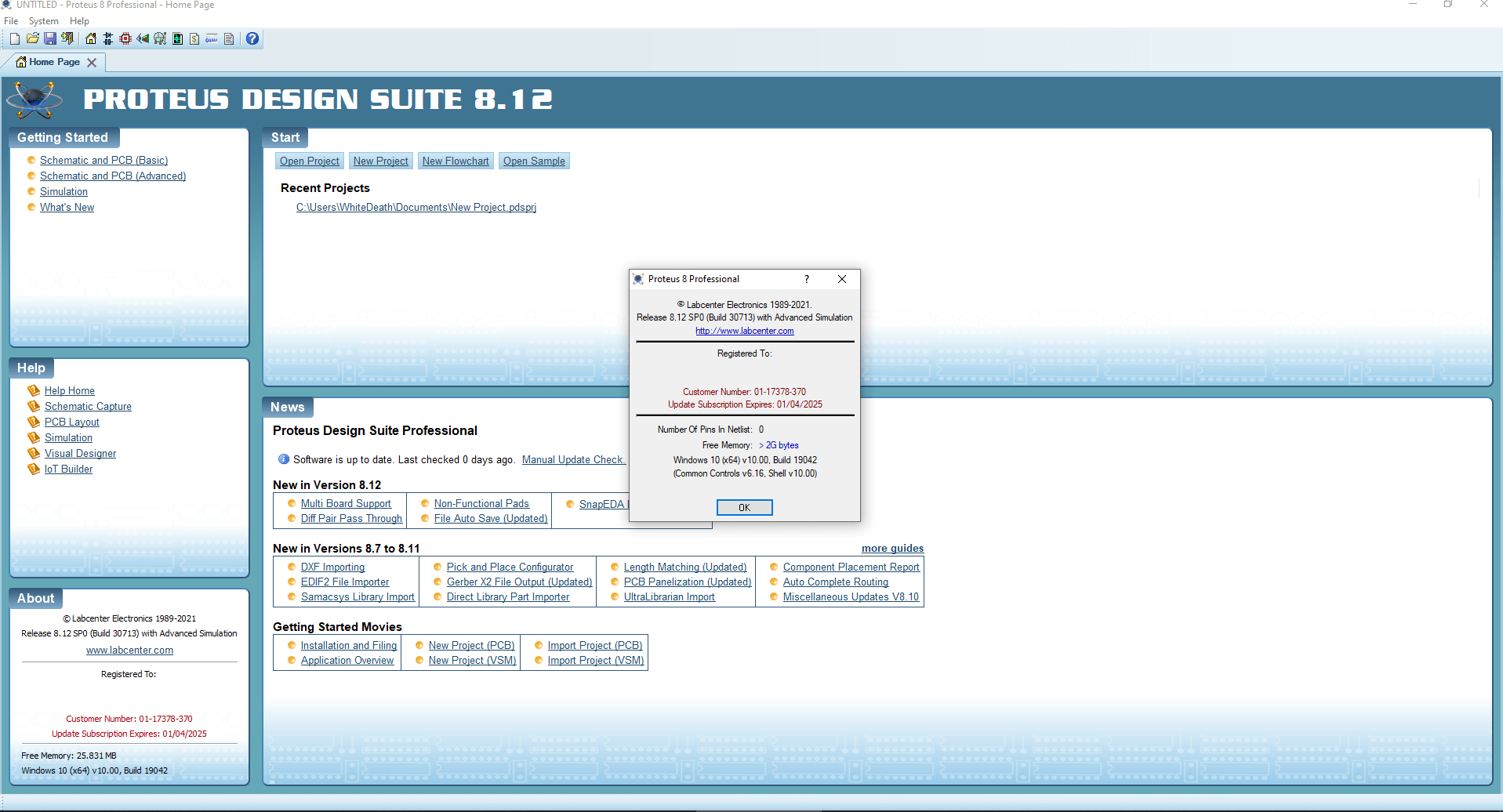Play the Installation and Filing movie
Image resolution: width=1503 pixels, height=812 pixels.
click(x=349, y=645)
